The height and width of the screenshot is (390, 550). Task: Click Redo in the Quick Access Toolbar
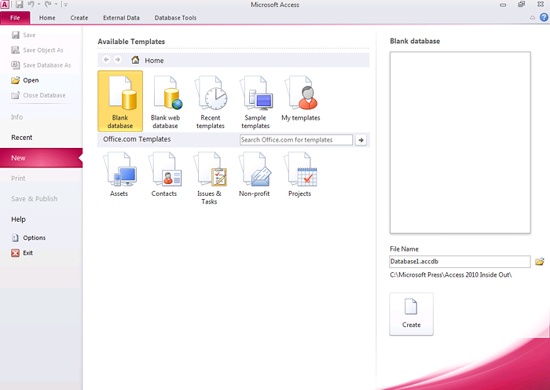pyautogui.click(x=48, y=5)
